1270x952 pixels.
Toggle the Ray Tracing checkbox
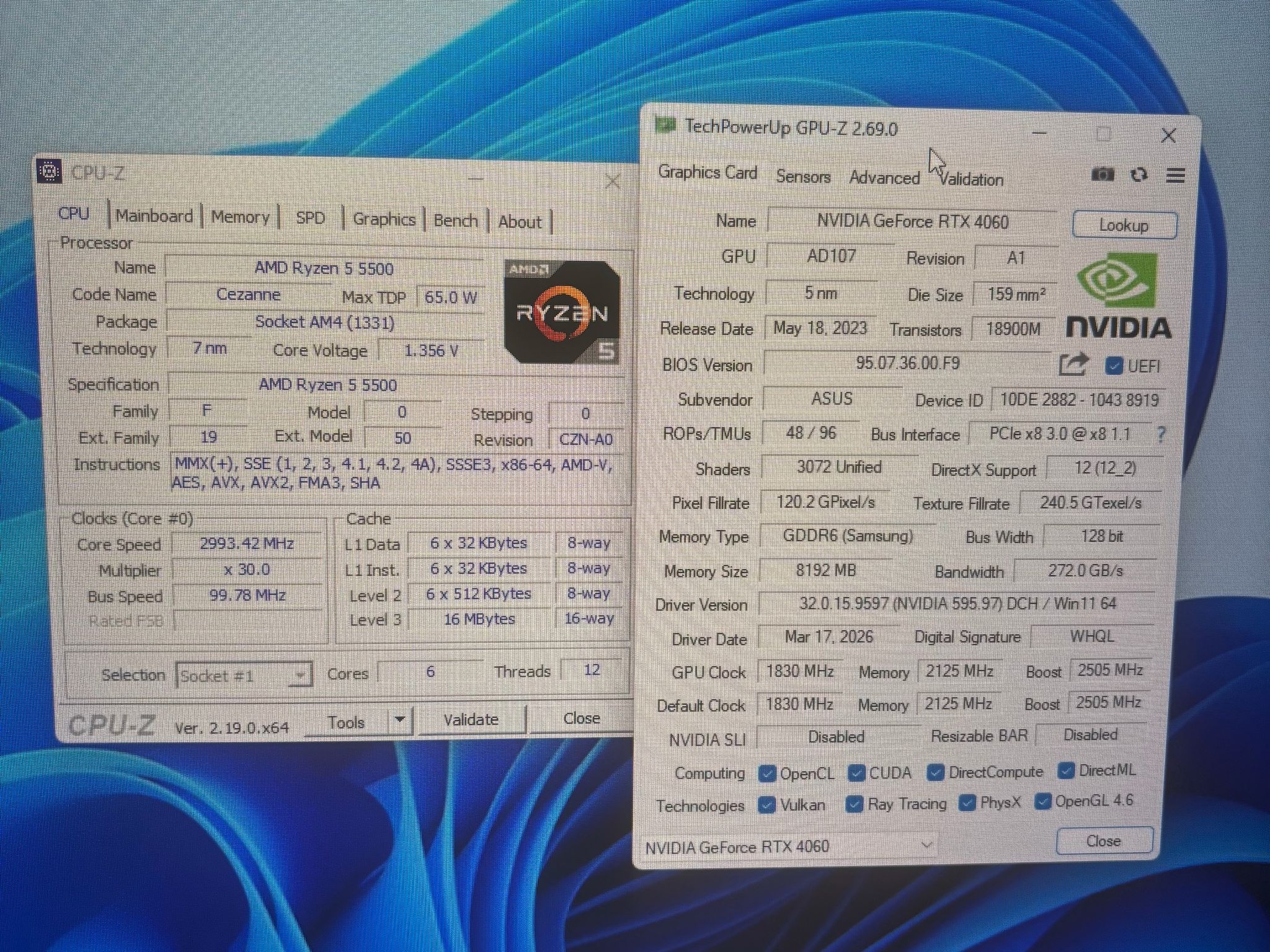point(855,804)
